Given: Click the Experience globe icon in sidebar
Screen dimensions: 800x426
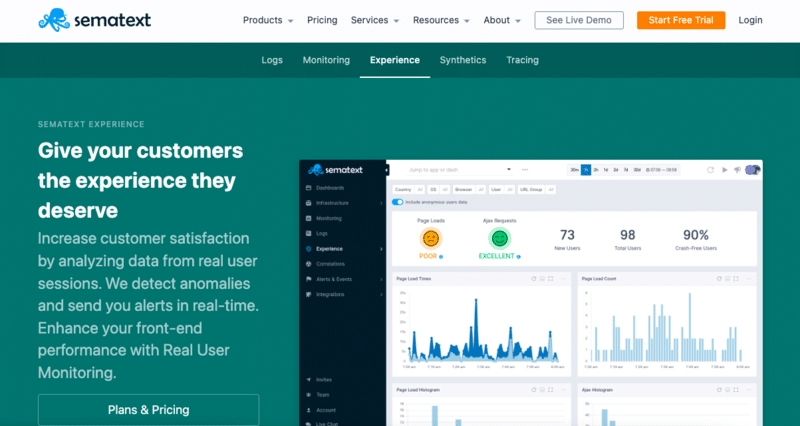Looking at the screenshot, I should point(308,249).
